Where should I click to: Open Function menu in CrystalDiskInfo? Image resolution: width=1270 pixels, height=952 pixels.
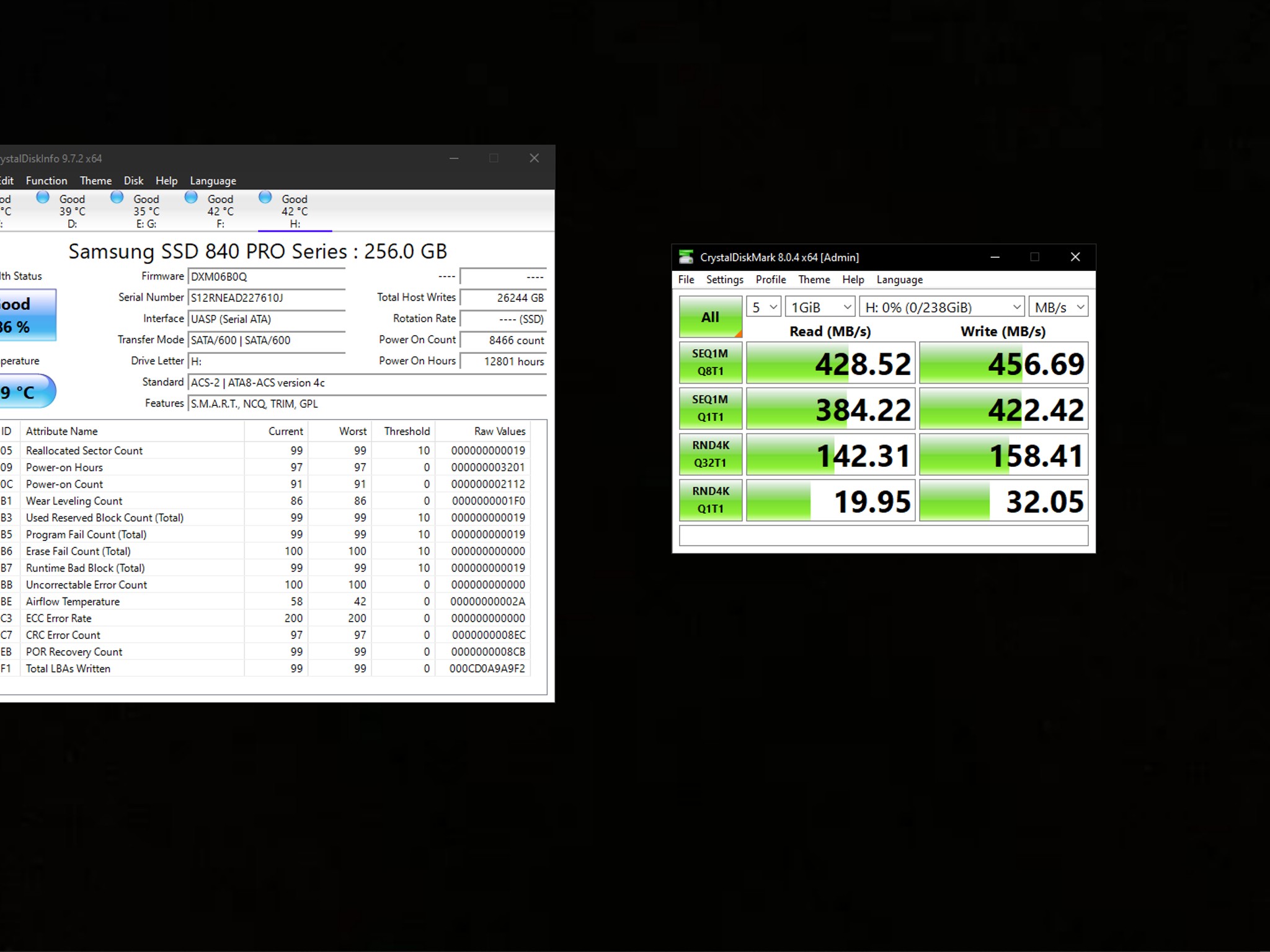[x=47, y=180]
